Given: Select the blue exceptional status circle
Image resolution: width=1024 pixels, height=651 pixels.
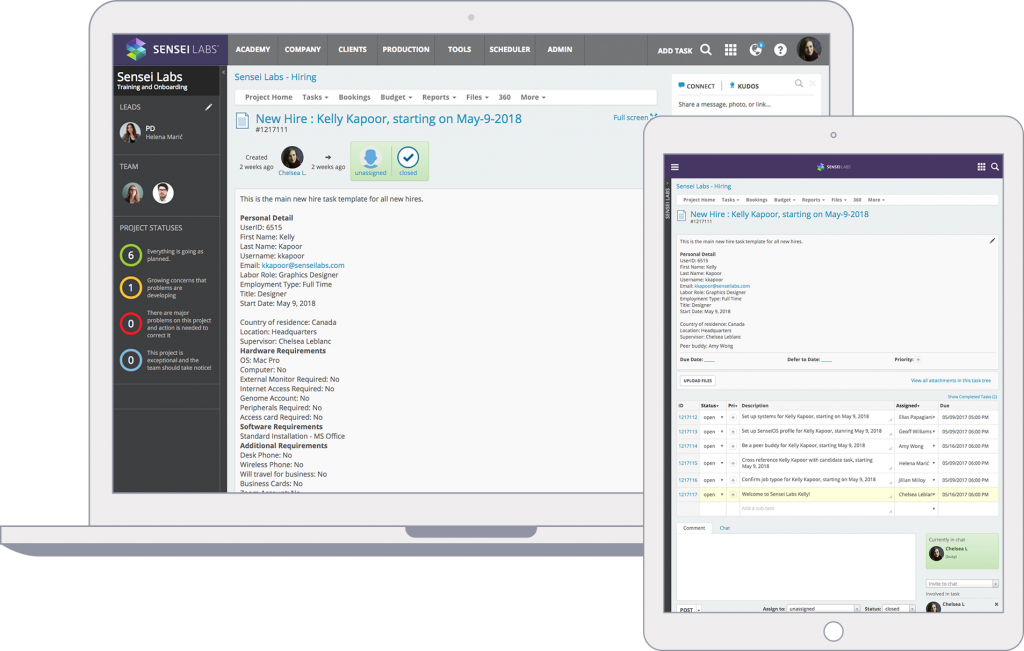Looking at the screenshot, I should pyautogui.click(x=131, y=360).
